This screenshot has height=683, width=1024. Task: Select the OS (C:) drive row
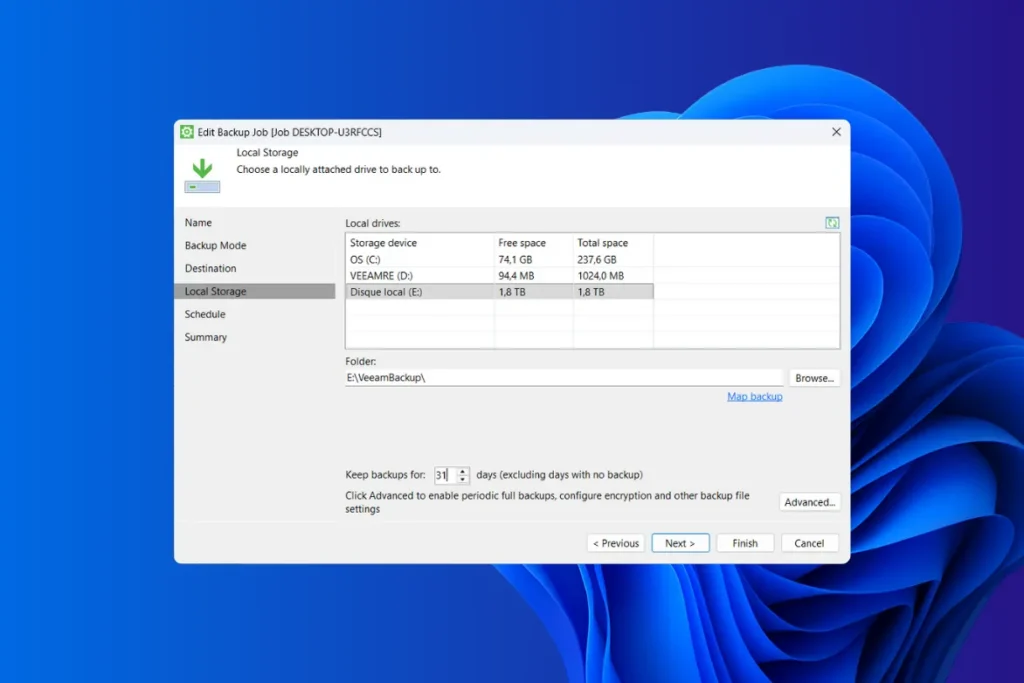pos(420,260)
